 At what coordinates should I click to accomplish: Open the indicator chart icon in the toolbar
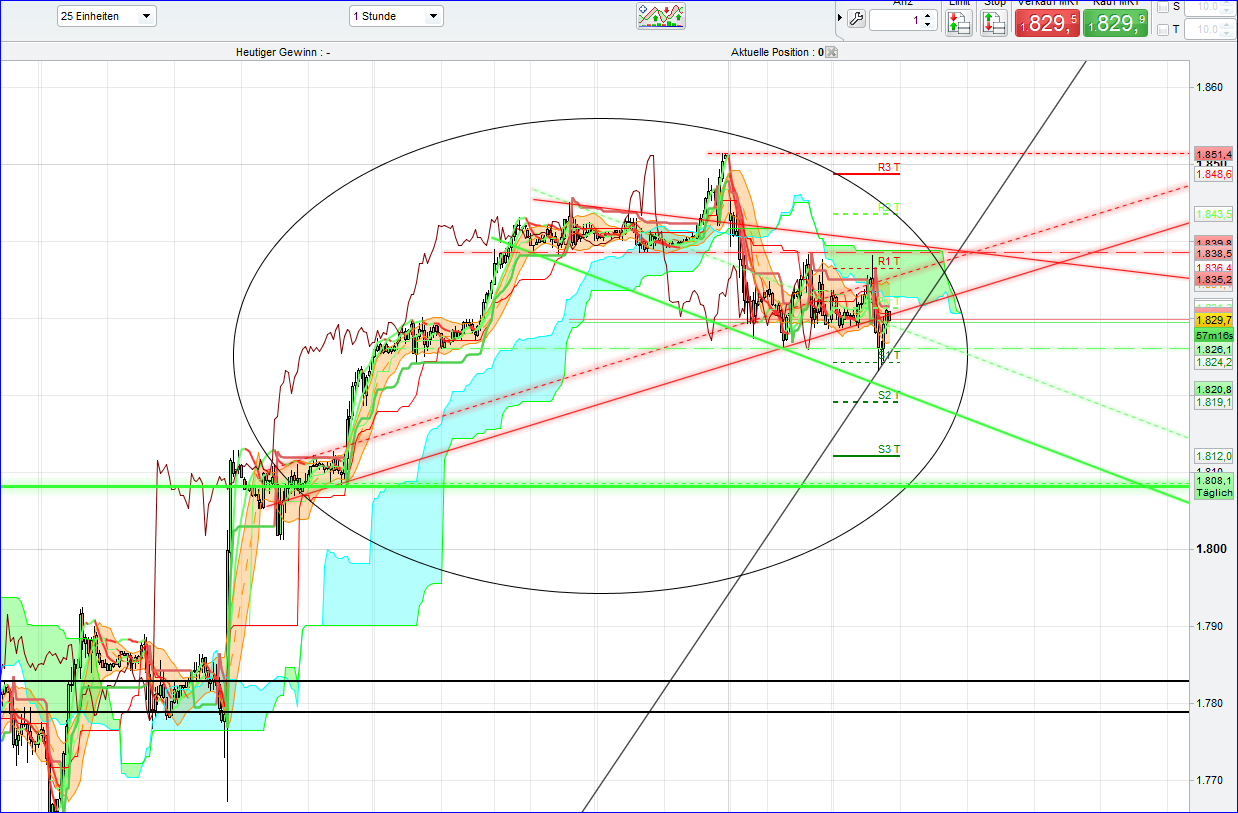[x=660, y=16]
